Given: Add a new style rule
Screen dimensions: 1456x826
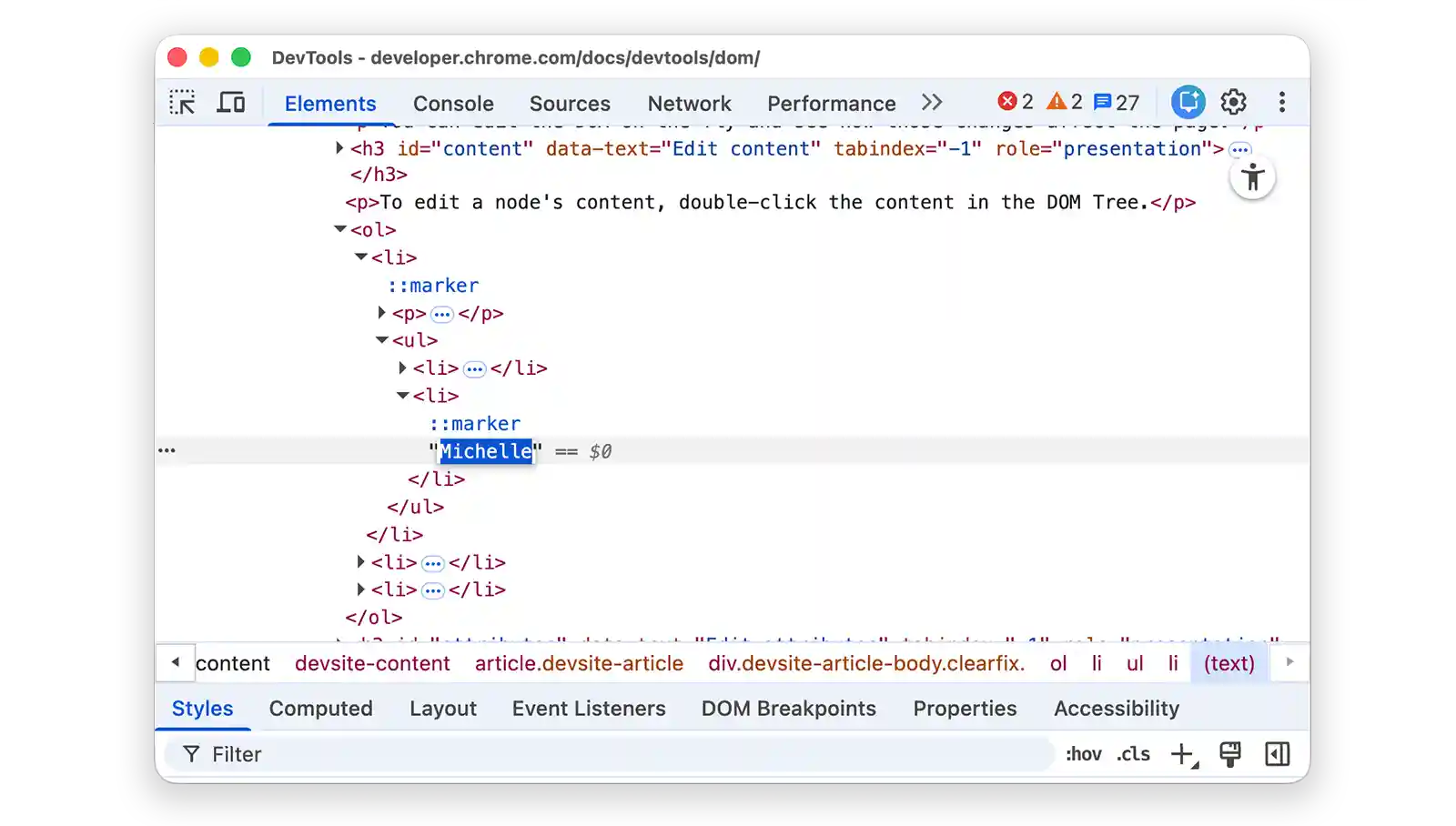Looking at the screenshot, I should 1182,754.
